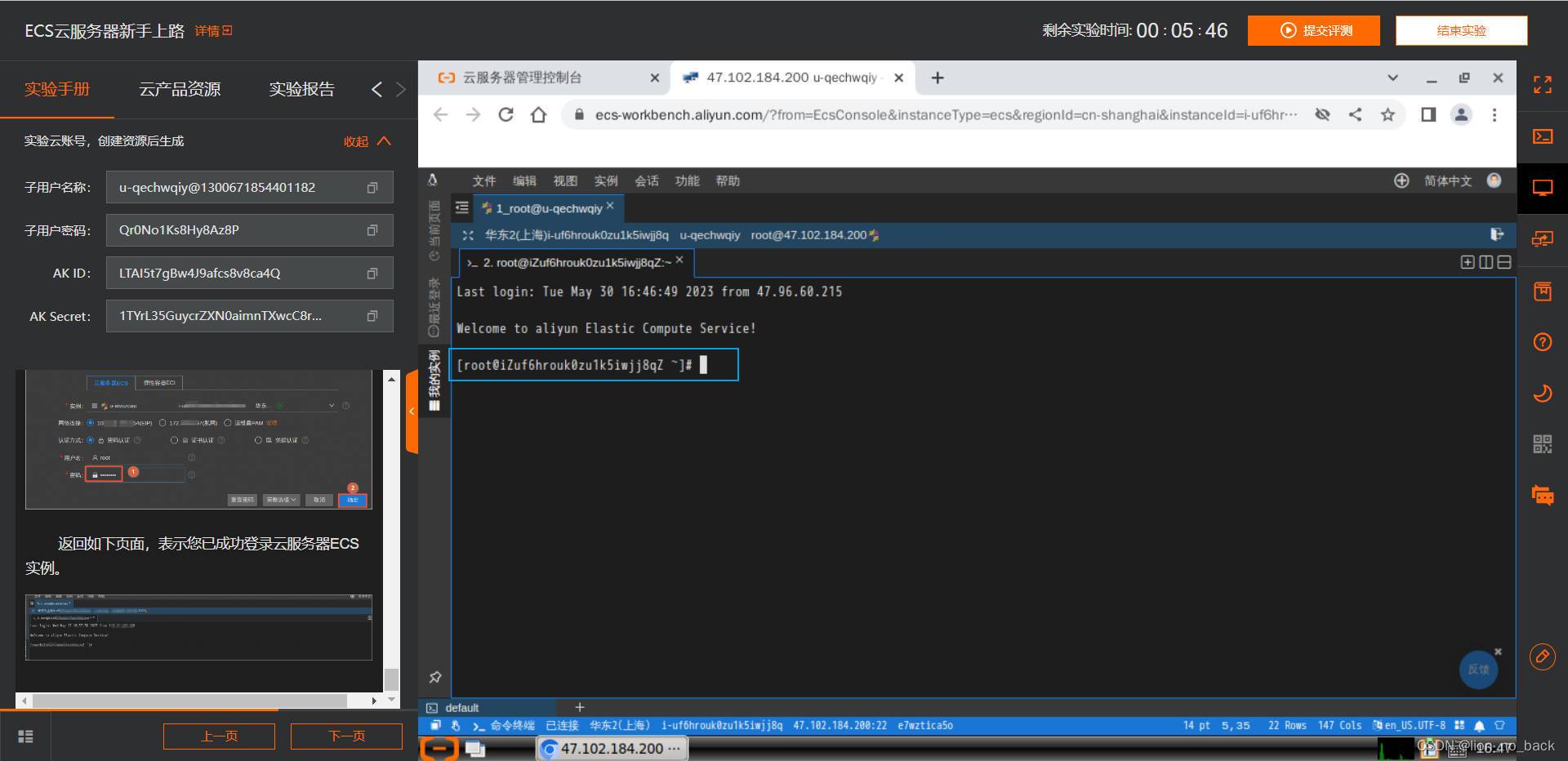Change language from 简体中文
The height and width of the screenshot is (761, 1568).
pyautogui.click(x=1448, y=180)
